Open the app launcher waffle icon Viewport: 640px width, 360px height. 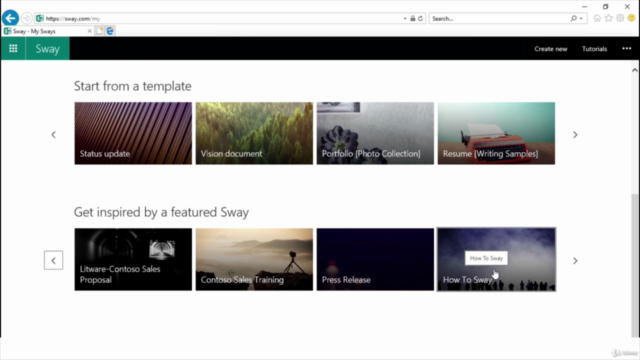click(13, 49)
